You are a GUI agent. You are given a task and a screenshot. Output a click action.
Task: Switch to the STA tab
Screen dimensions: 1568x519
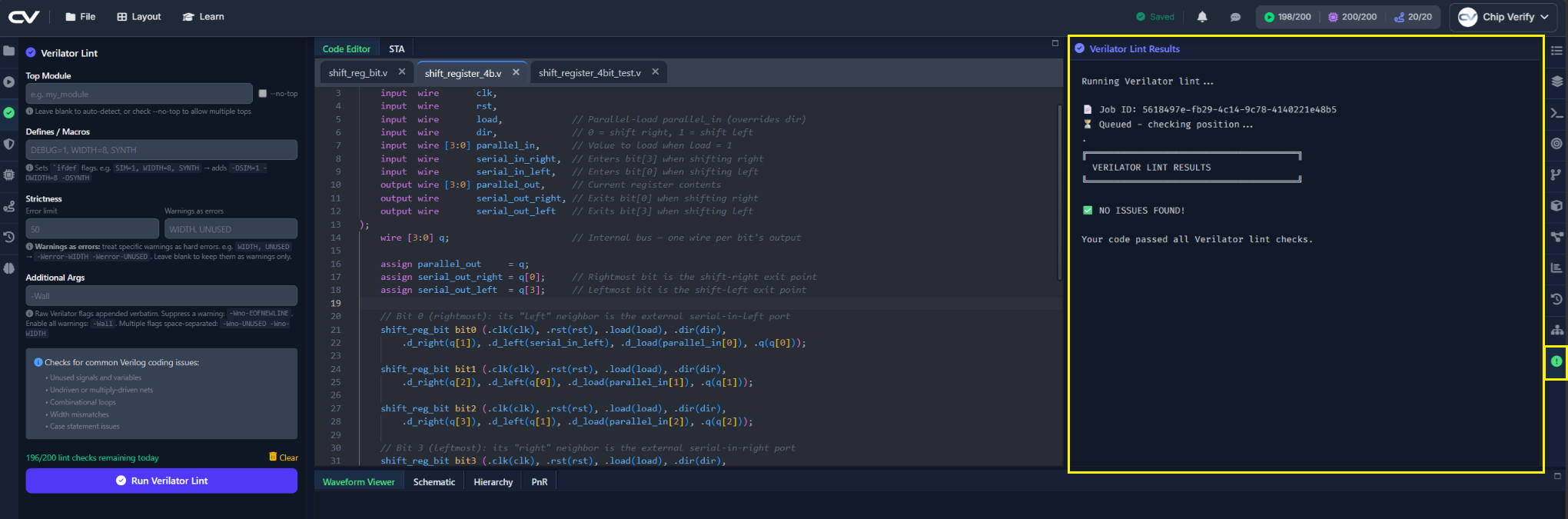397,48
